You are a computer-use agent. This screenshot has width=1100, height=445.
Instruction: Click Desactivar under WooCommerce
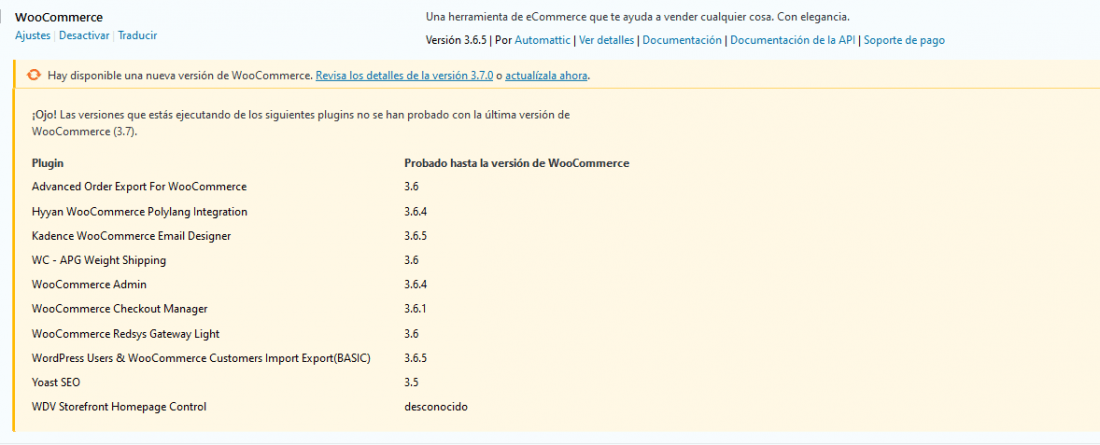[x=84, y=35]
